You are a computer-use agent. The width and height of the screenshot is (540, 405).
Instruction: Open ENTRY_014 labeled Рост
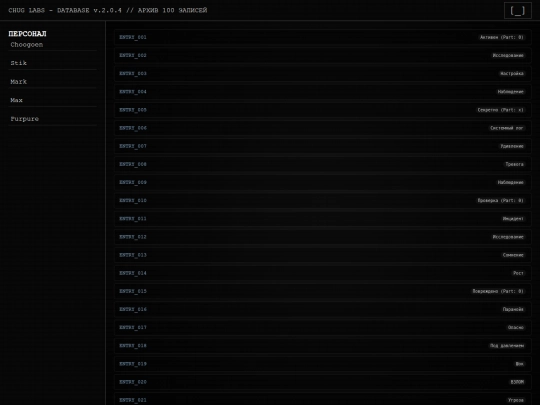[x=322, y=273]
